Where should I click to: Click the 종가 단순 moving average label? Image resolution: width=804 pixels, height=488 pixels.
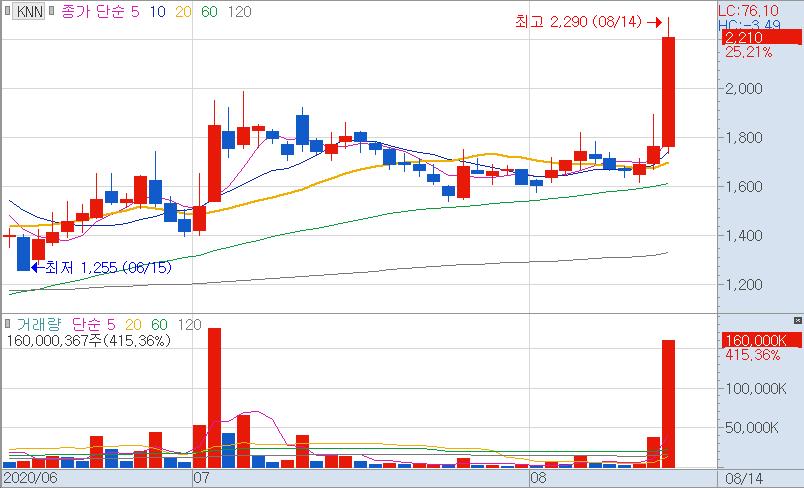[93, 11]
